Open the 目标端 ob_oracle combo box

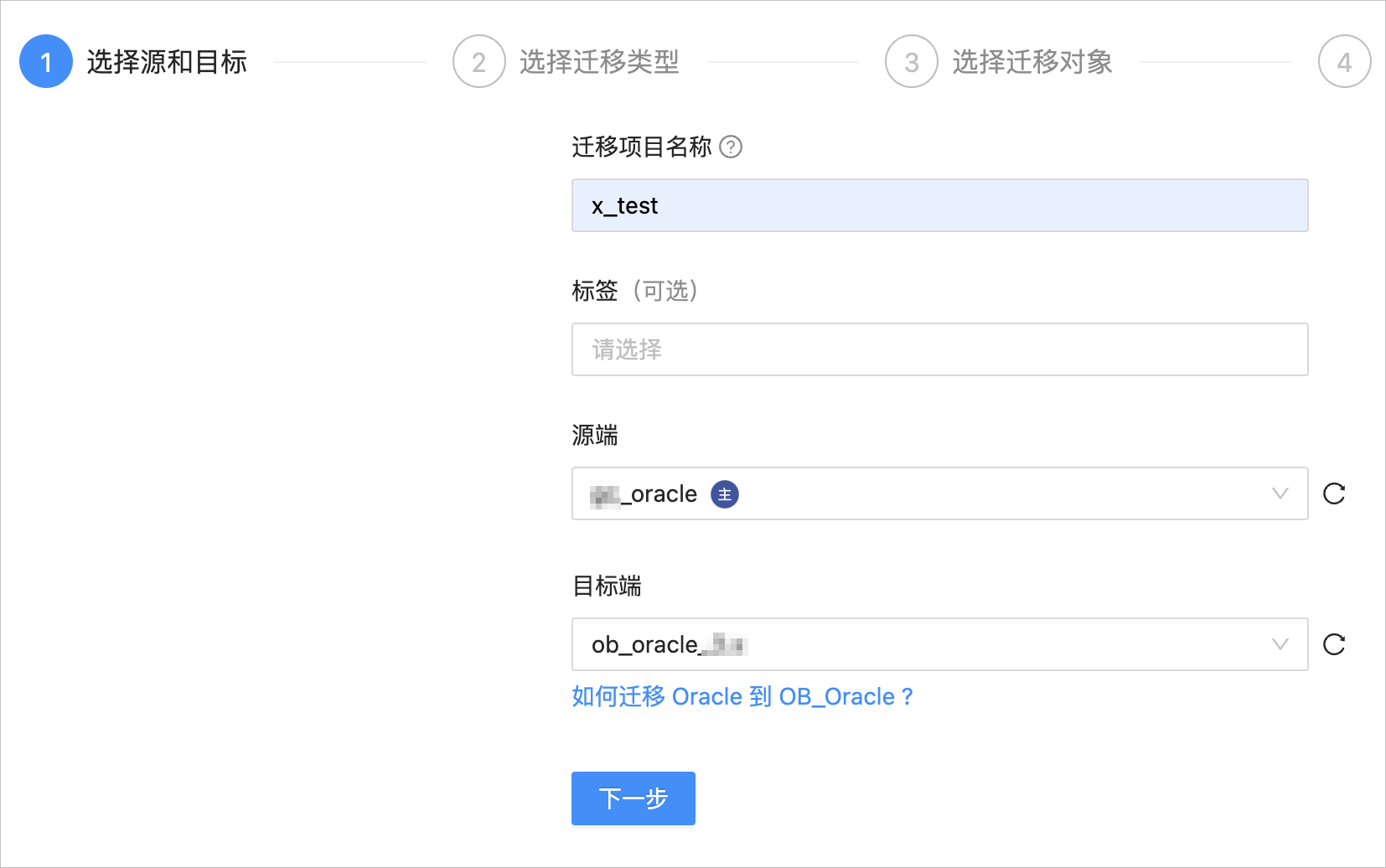click(x=939, y=644)
